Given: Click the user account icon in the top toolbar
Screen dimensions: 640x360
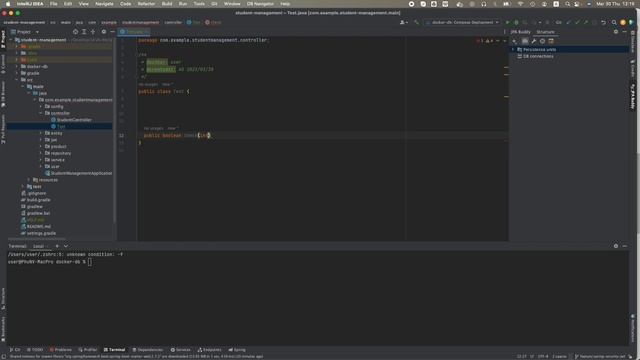Looking at the screenshot, I should pyautogui.click(x=403, y=22).
